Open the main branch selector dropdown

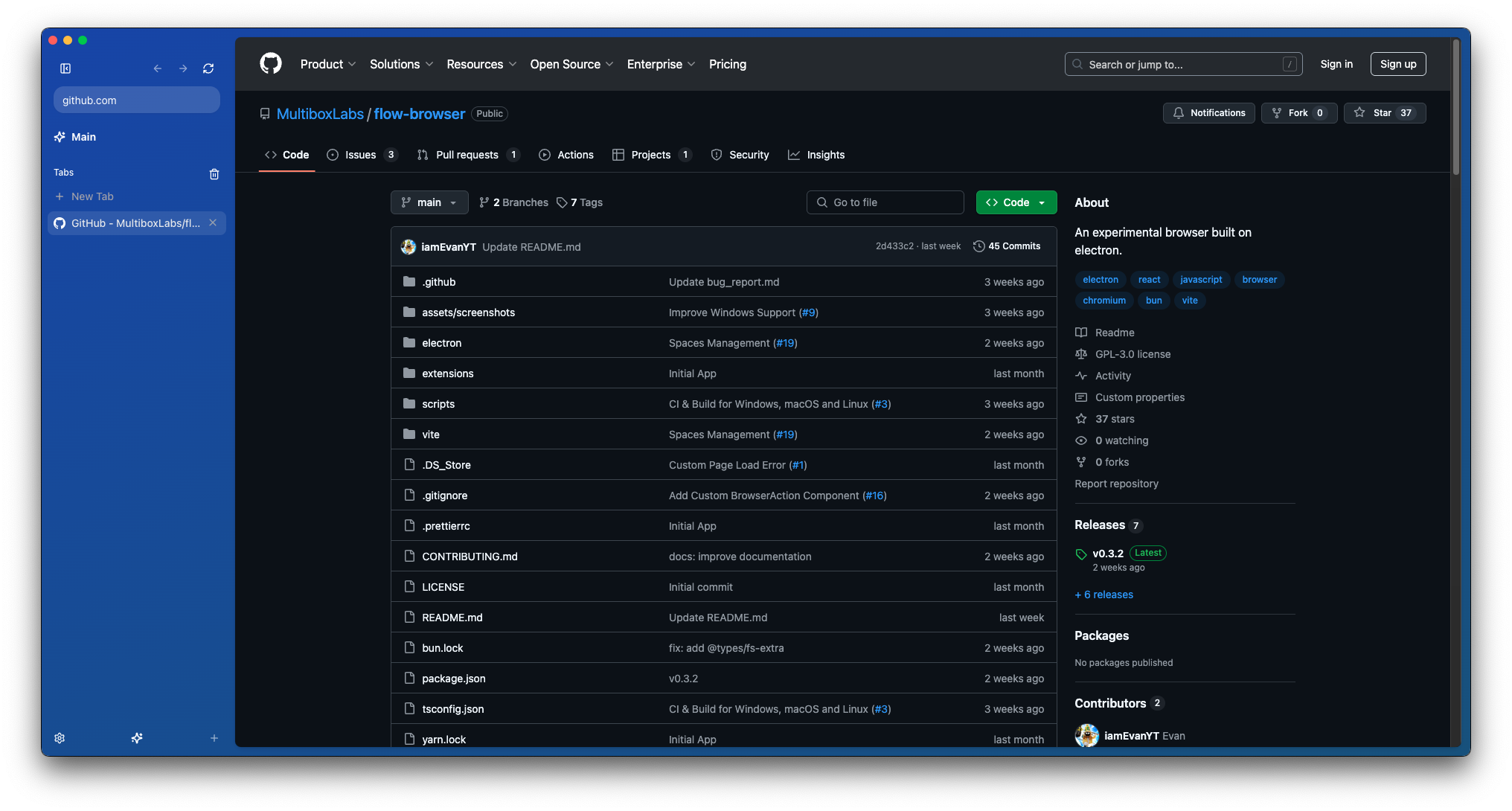429,202
